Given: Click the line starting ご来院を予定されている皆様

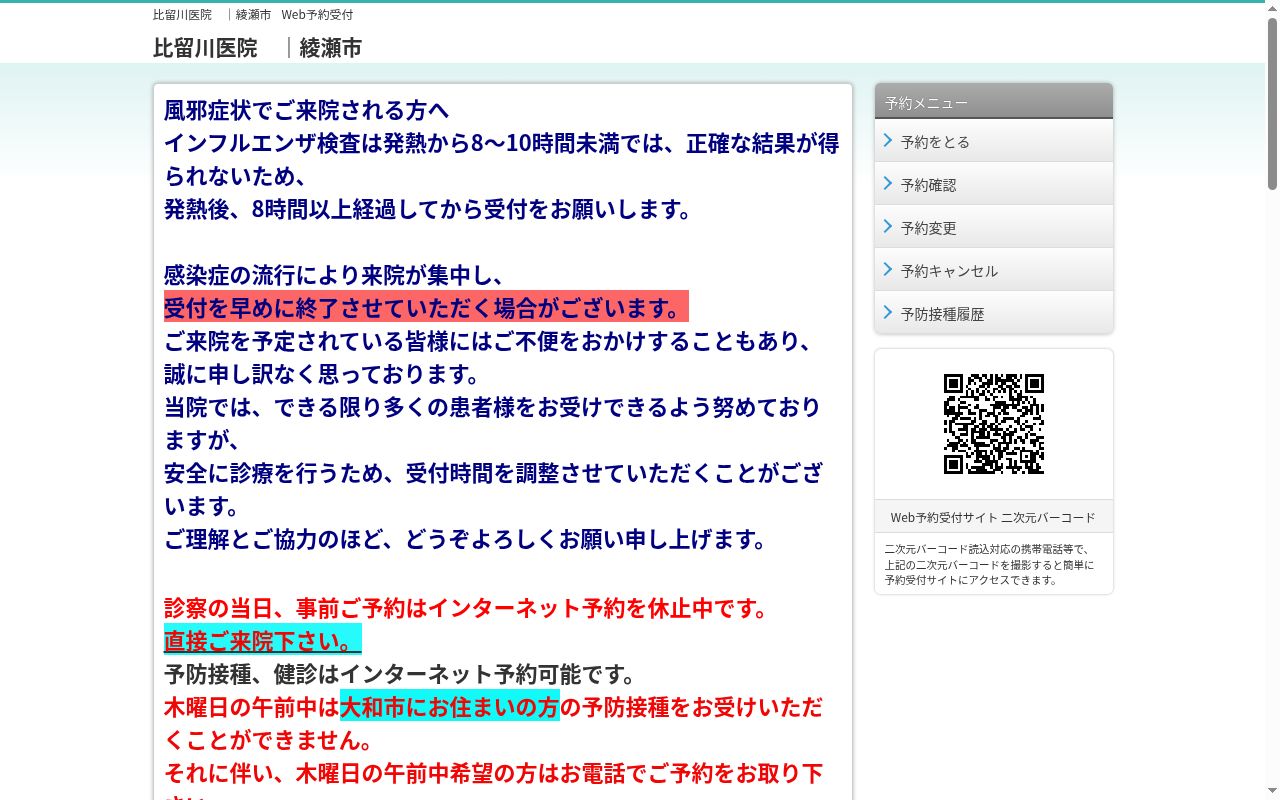Looking at the screenshot, I should coord(490,341).
